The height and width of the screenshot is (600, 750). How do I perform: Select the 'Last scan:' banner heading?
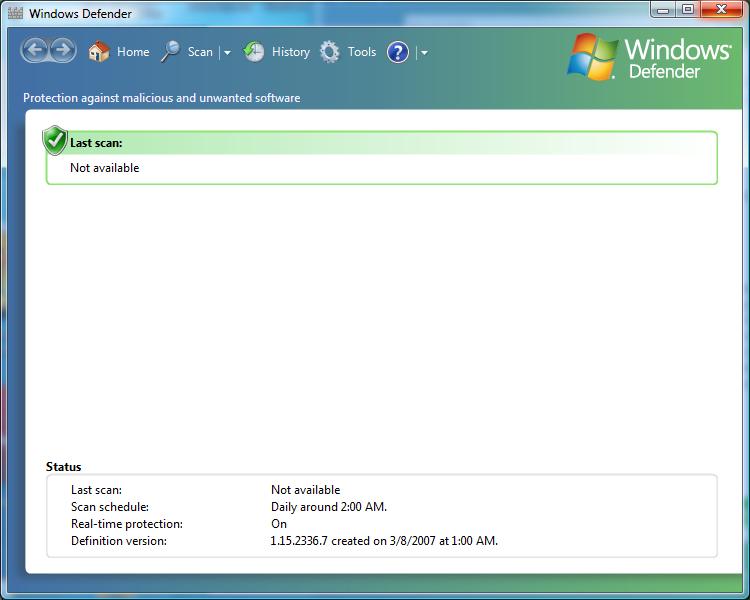96,143
